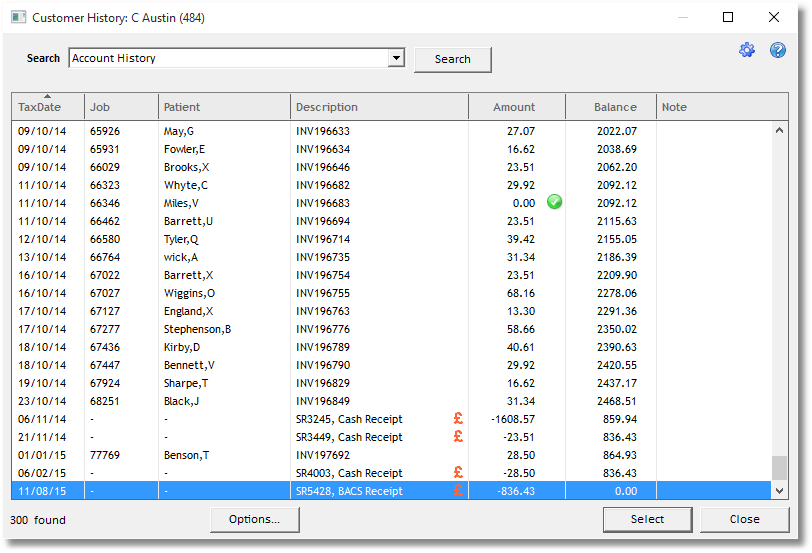Select the SR5428, BACS Receipt entry

(x=349, y=491)
